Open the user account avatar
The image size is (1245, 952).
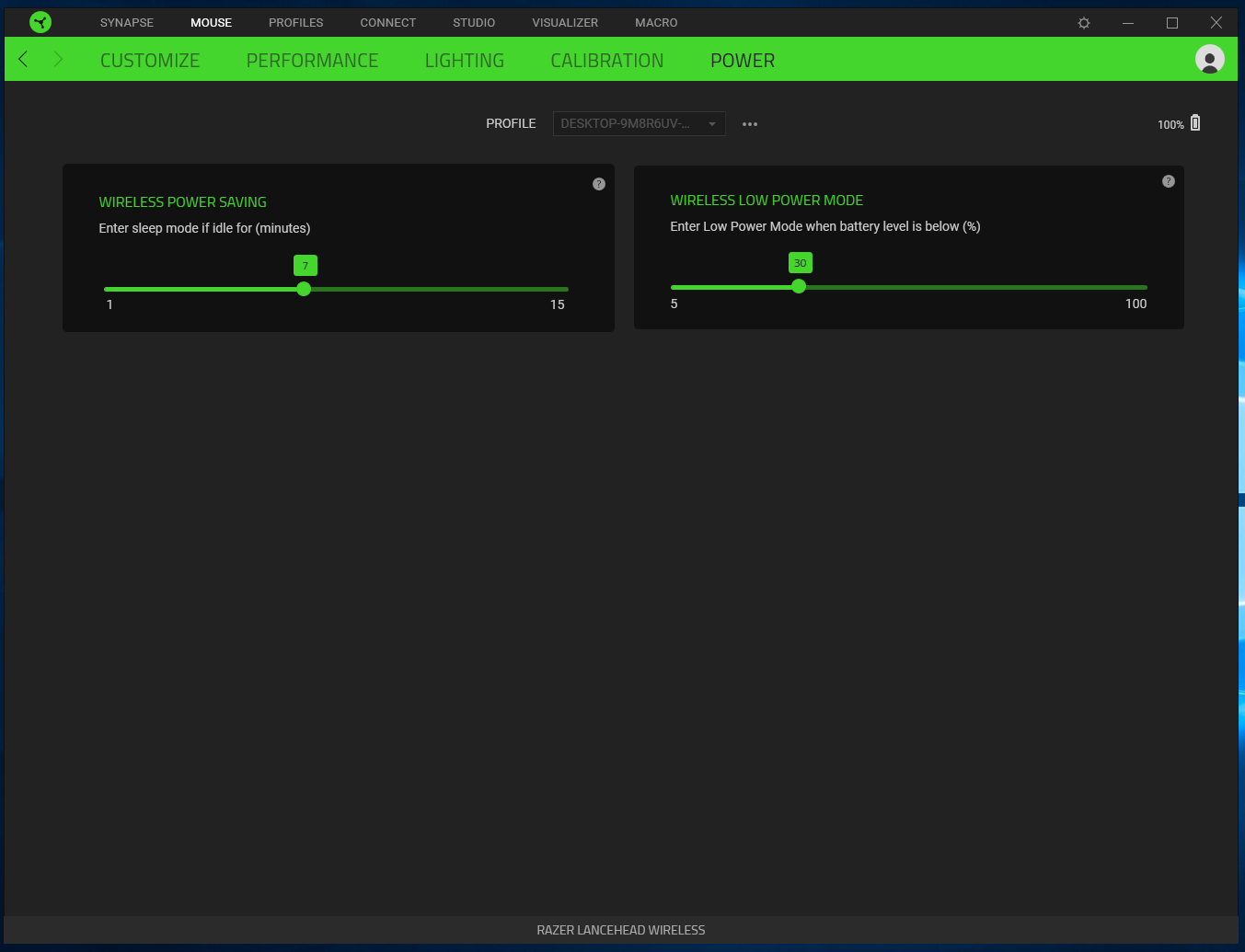pos(1209,58)
